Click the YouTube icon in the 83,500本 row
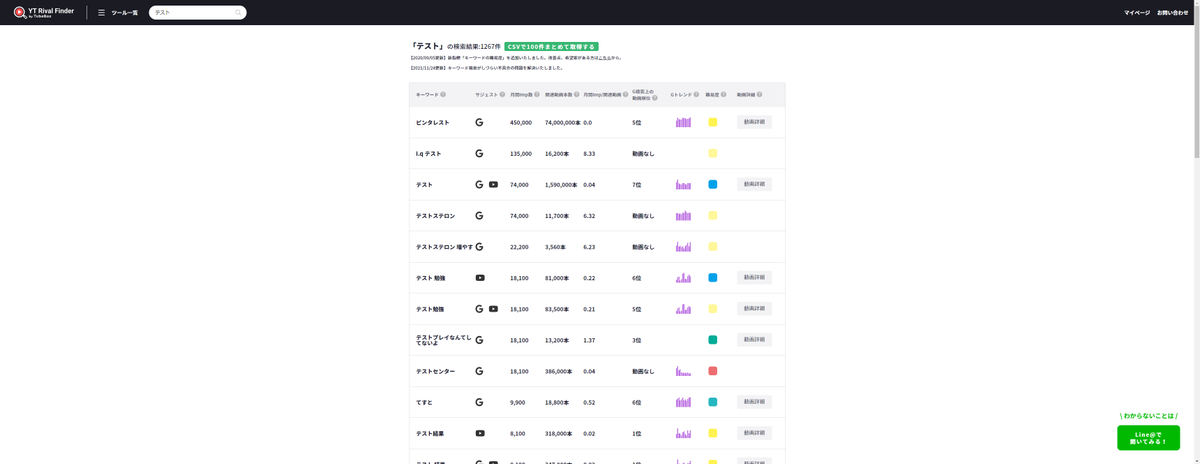Image resolution: width=1200 pixels, height=464 pixels. (x=493, y=309)
